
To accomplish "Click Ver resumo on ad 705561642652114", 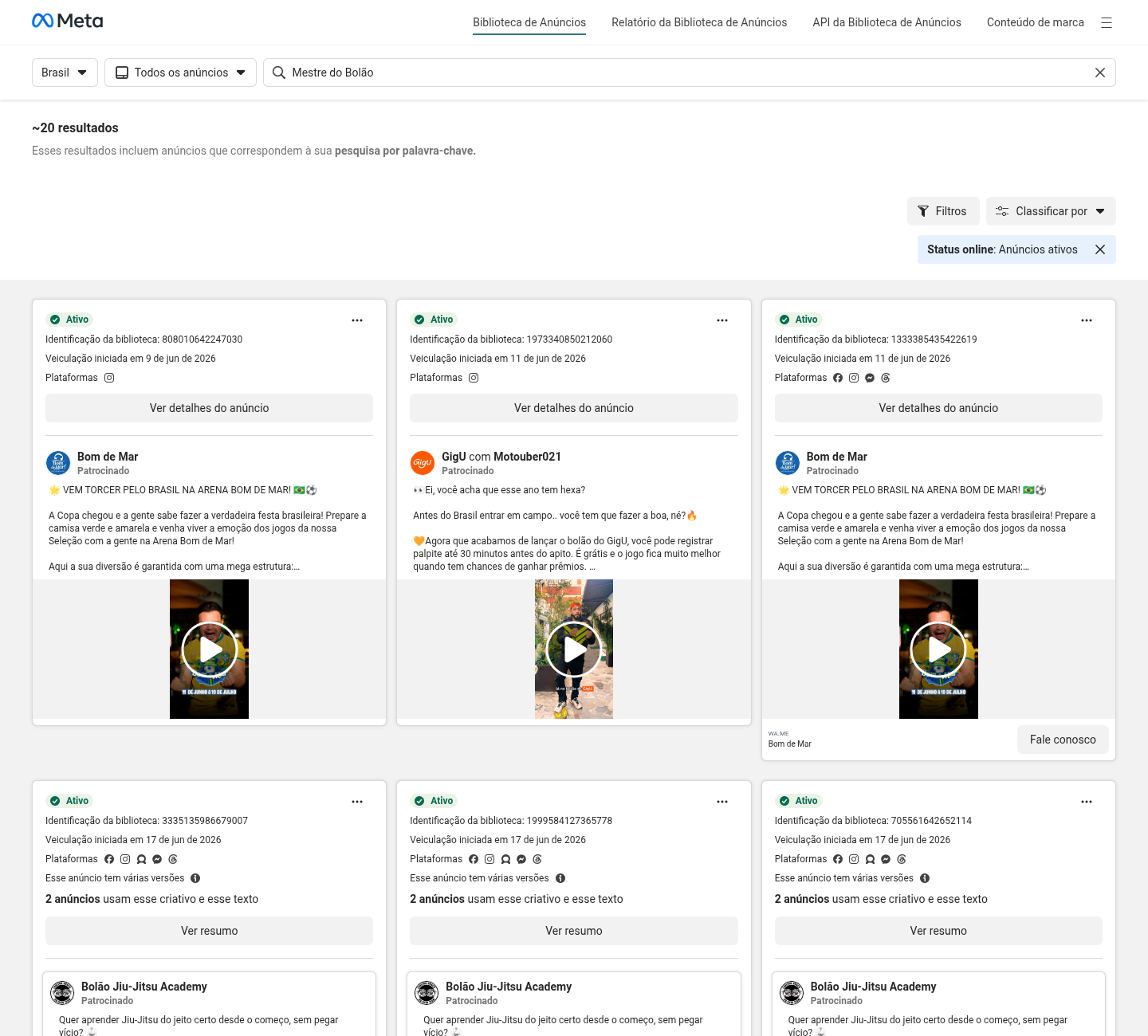I will click(x=938, y=931).
